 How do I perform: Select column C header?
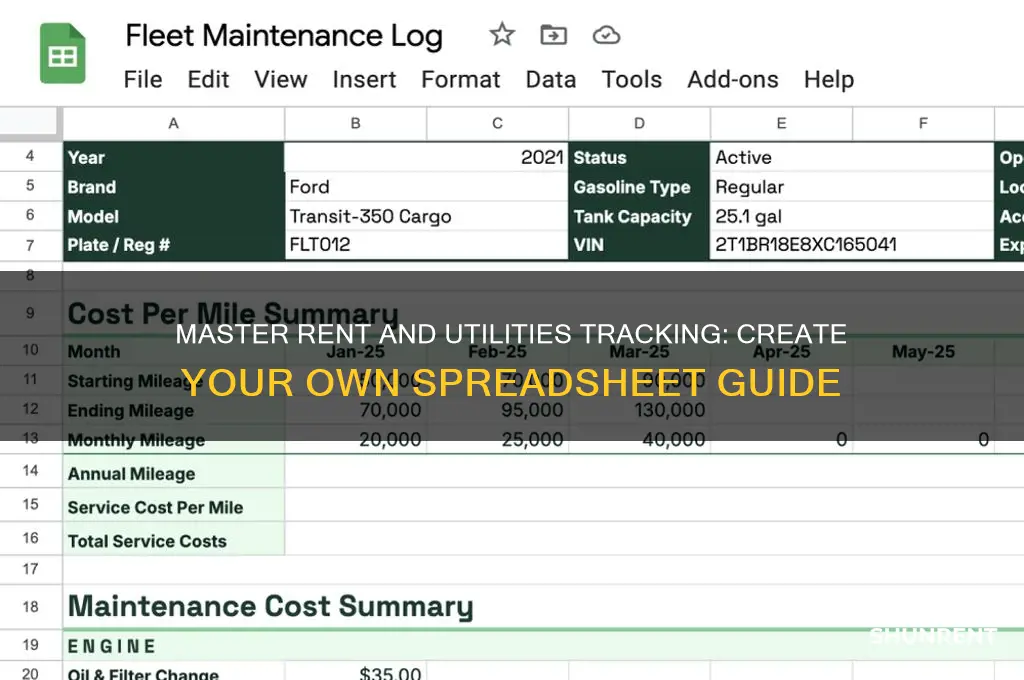click(498, 123)
